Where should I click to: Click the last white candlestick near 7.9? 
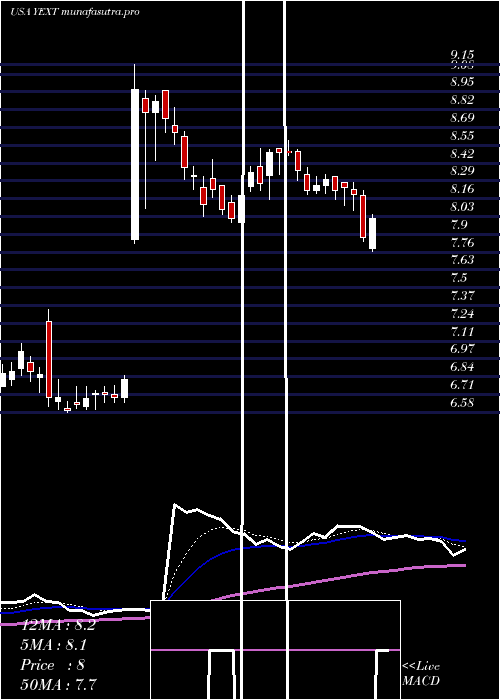coord(372,233)
